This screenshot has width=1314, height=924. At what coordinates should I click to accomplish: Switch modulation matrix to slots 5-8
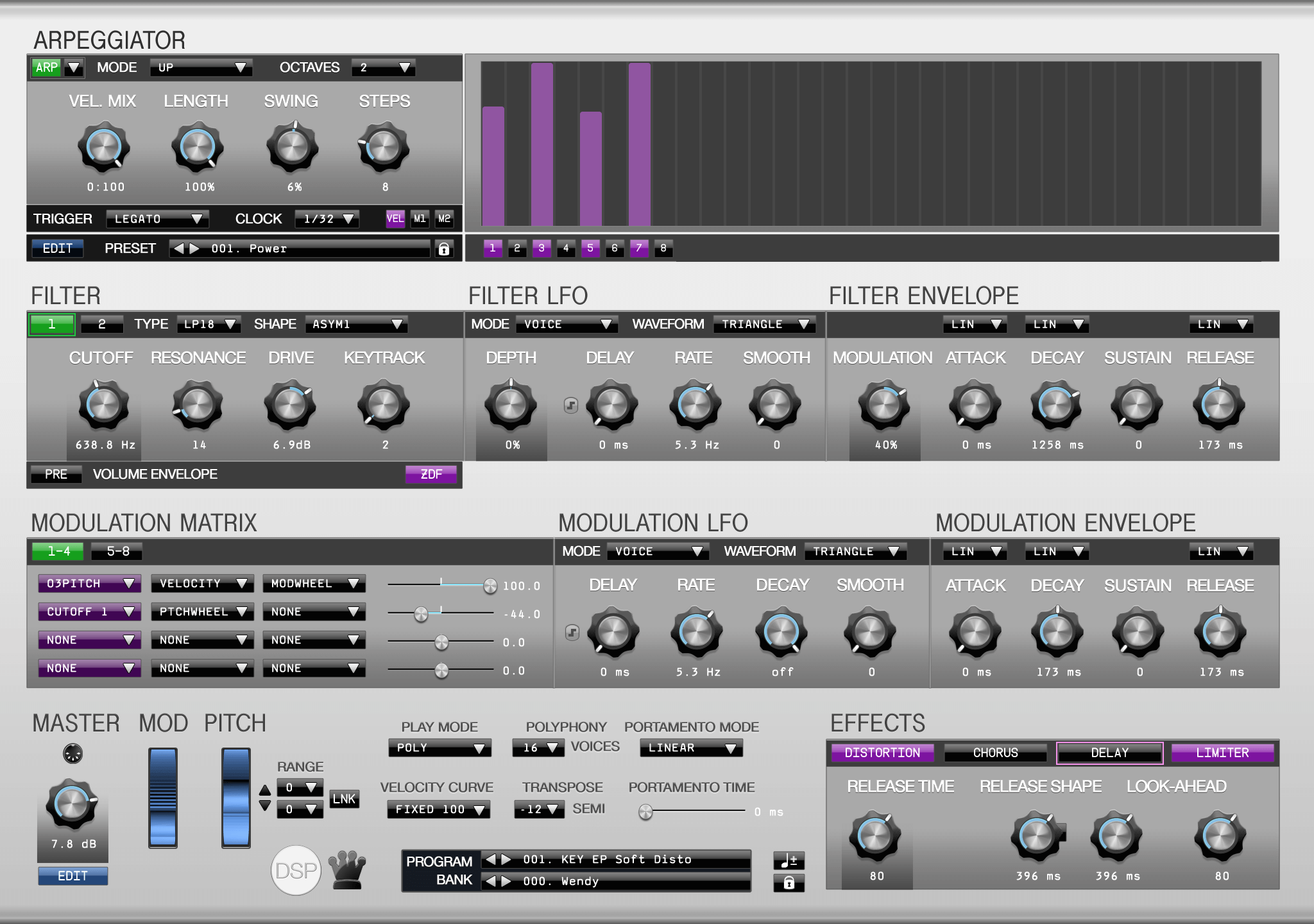tap(117, 551)
